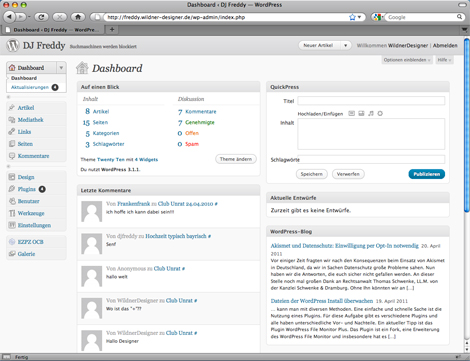Collapse the Dashboard menu arrow in sidebar
470x361 pixels.
coord(61,68)
